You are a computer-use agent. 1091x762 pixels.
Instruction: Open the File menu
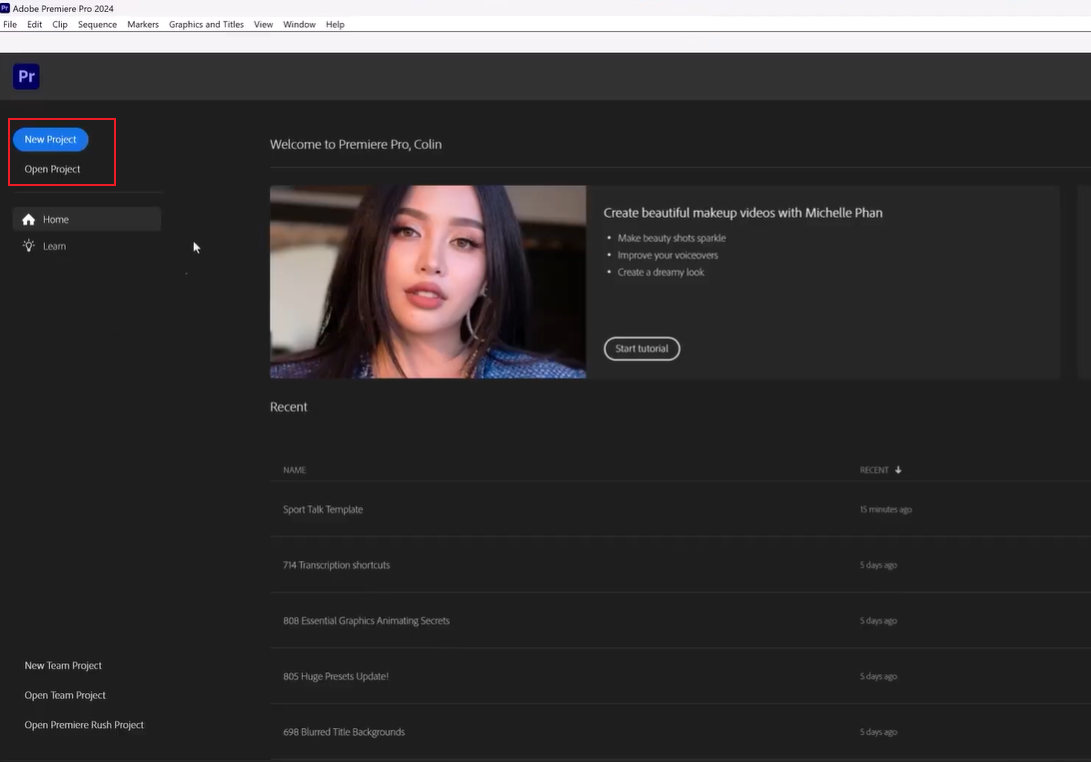click(x=9, y=24)
